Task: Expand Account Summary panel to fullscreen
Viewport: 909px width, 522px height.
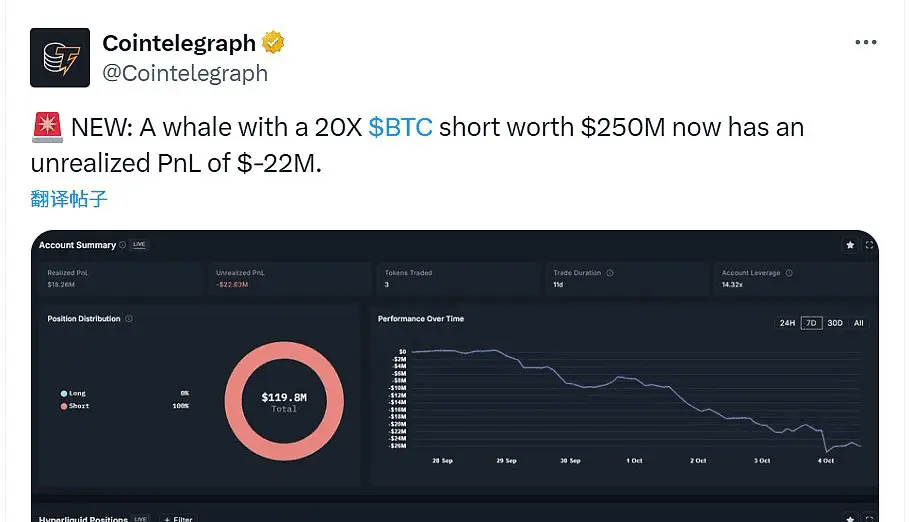Action: tap(869, 245)
